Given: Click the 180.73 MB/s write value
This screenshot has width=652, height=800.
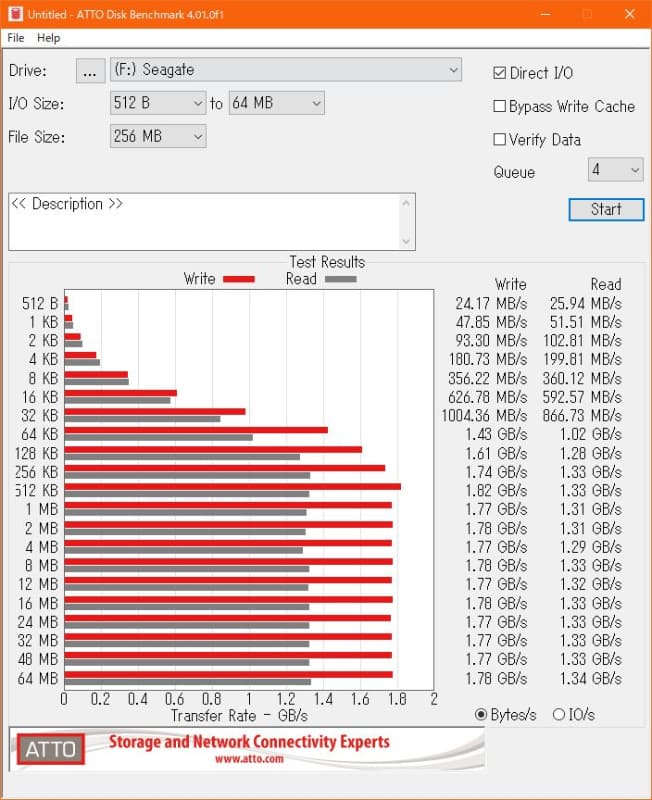Looking at the screenshot, I should click(x=488, y=359).
